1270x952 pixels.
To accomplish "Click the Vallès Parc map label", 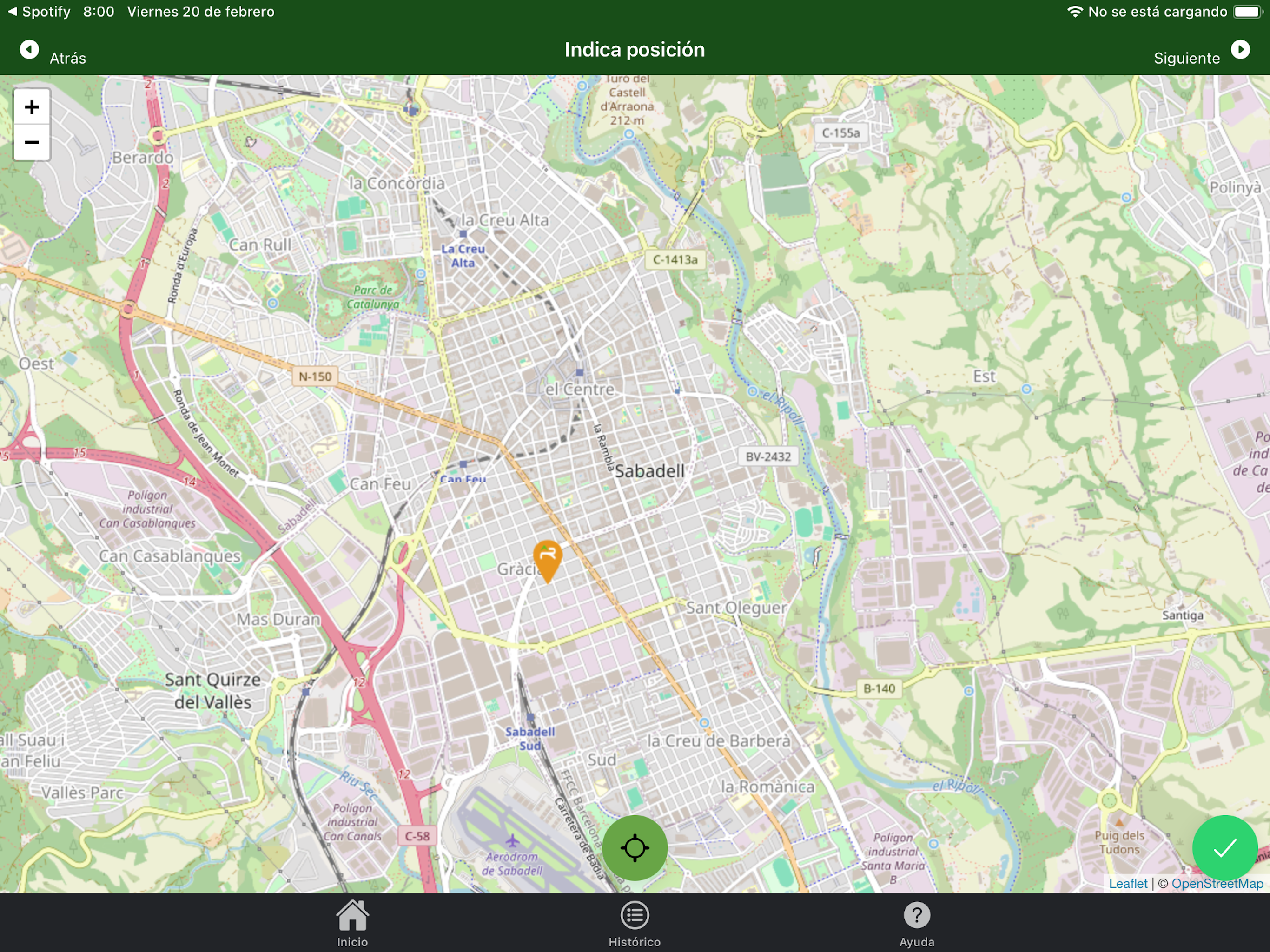I will [82, 793].
